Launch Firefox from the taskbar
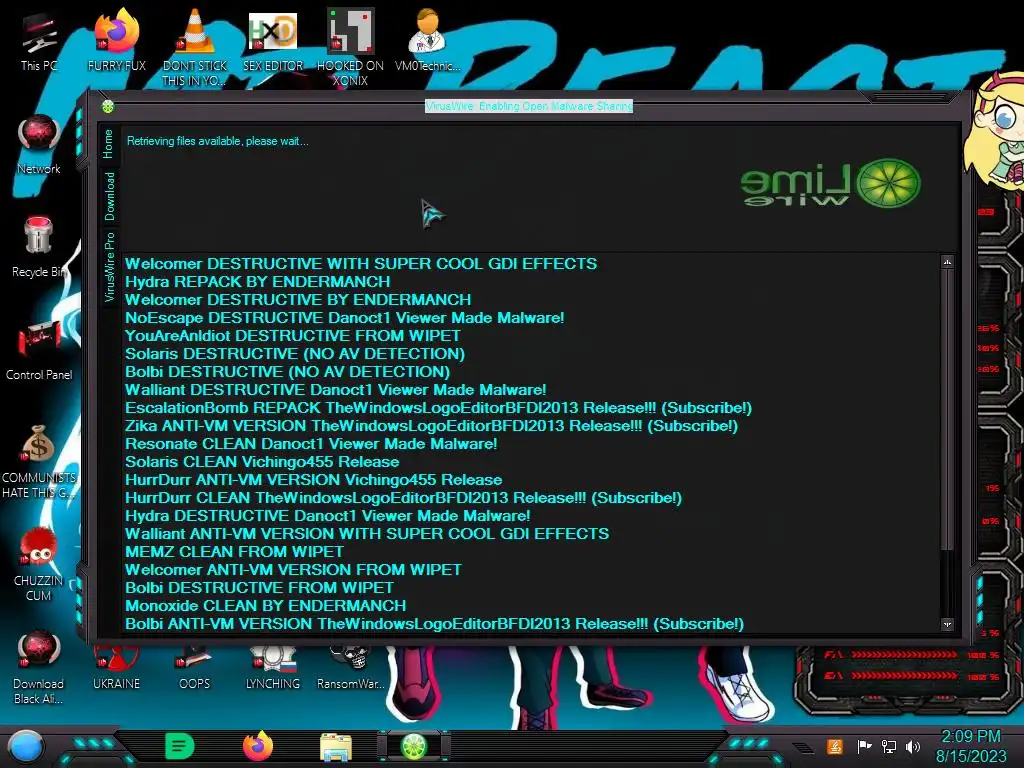Screen dimensions: 1024x768 tap(258, 746)
